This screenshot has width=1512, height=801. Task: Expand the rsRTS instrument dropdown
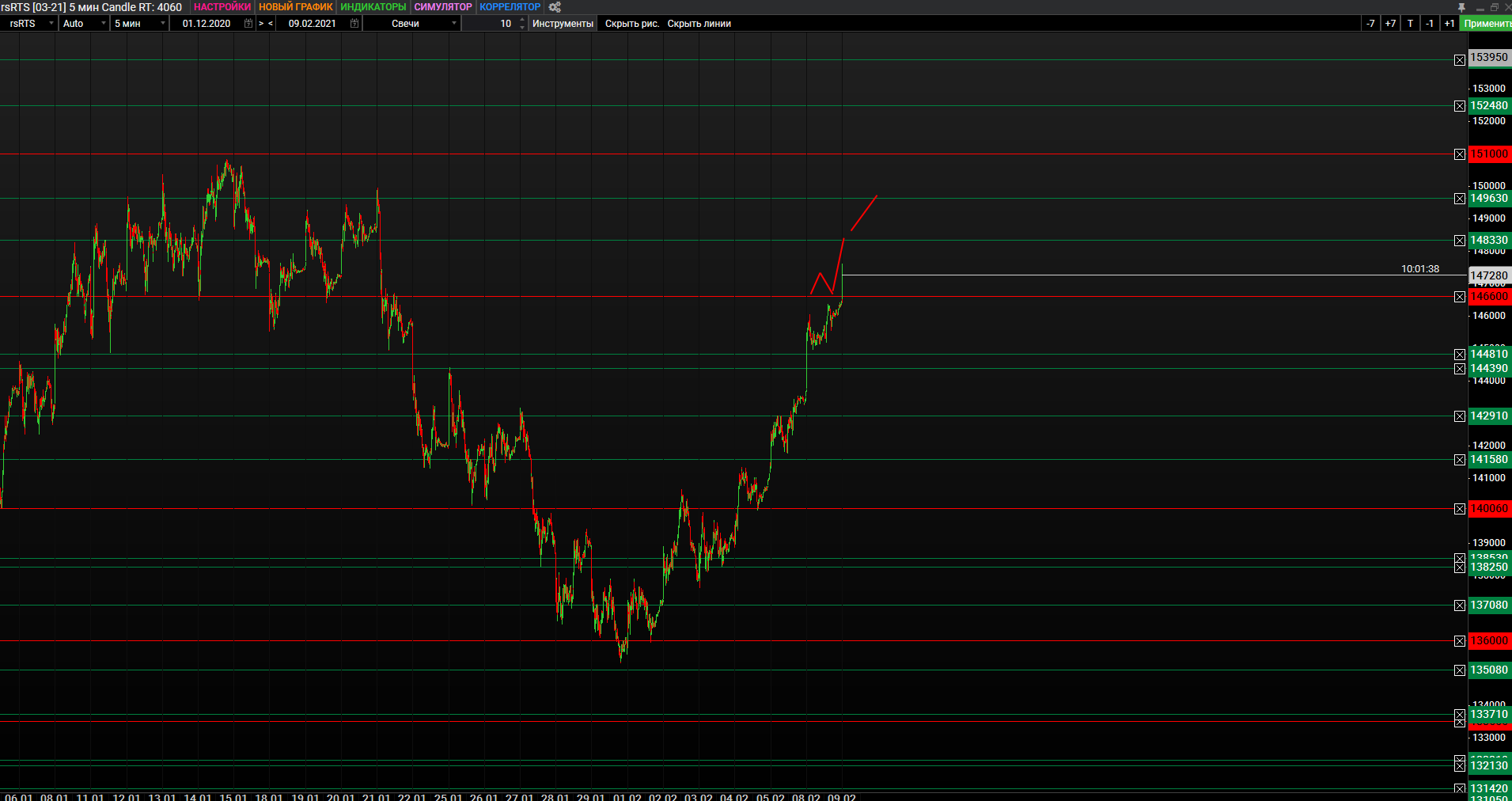click(30, 24)
